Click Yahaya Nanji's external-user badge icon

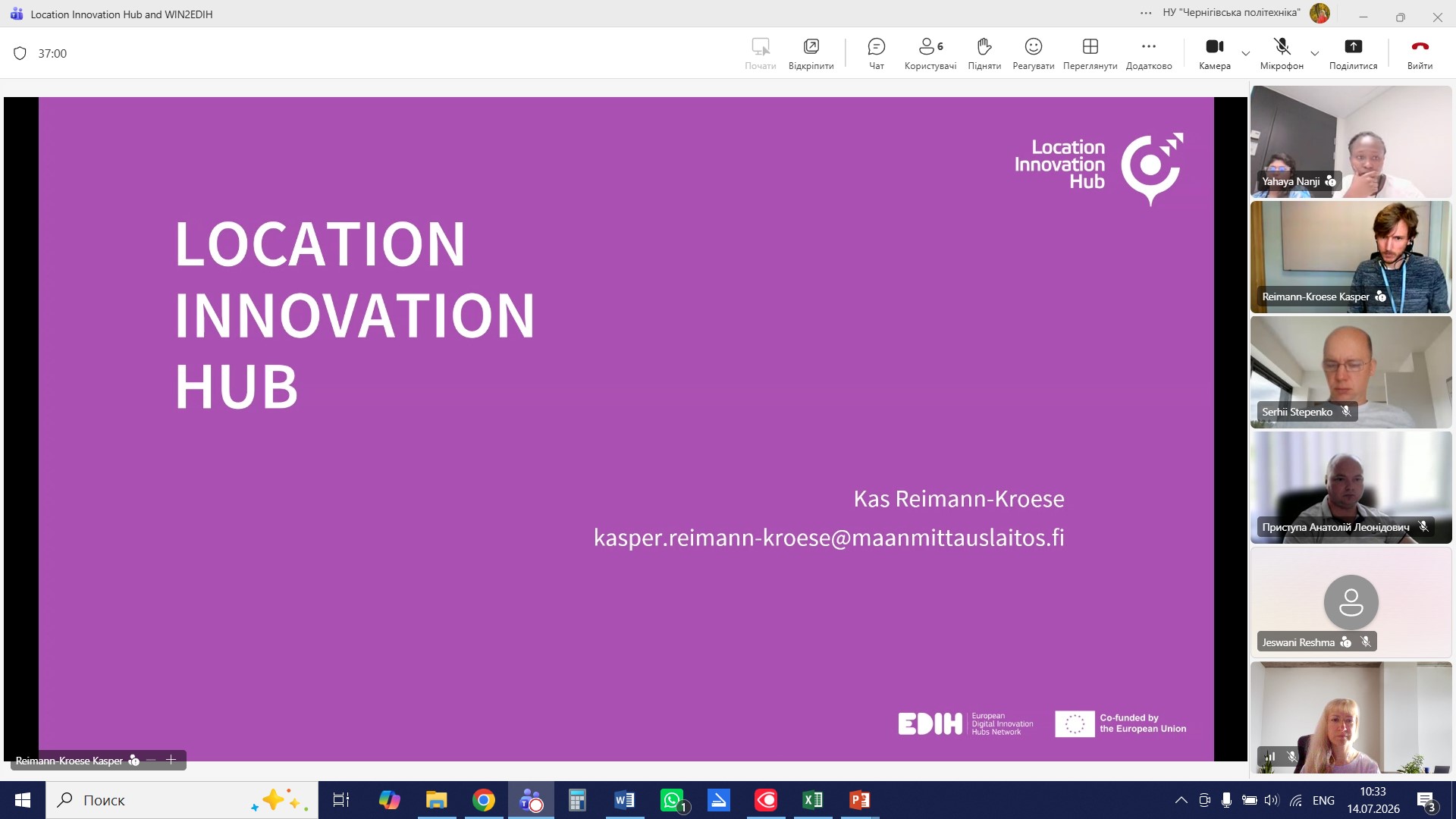point(1330,181)
